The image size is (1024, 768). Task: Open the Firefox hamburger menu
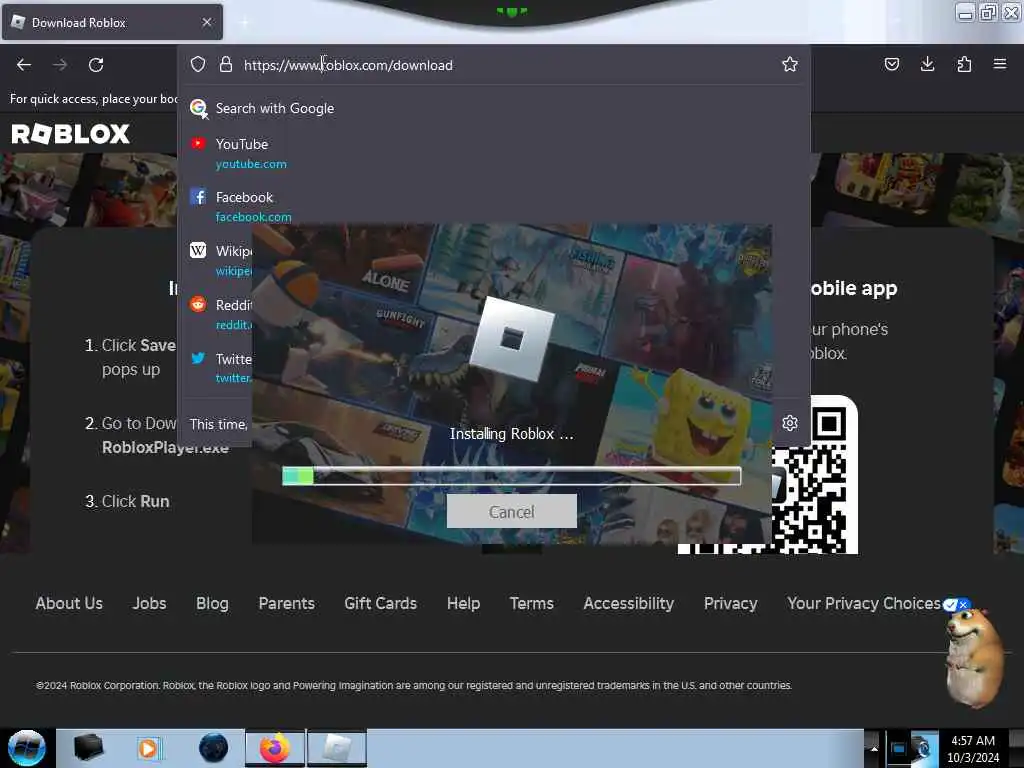pyautogui.click(x=1000, y=64)
